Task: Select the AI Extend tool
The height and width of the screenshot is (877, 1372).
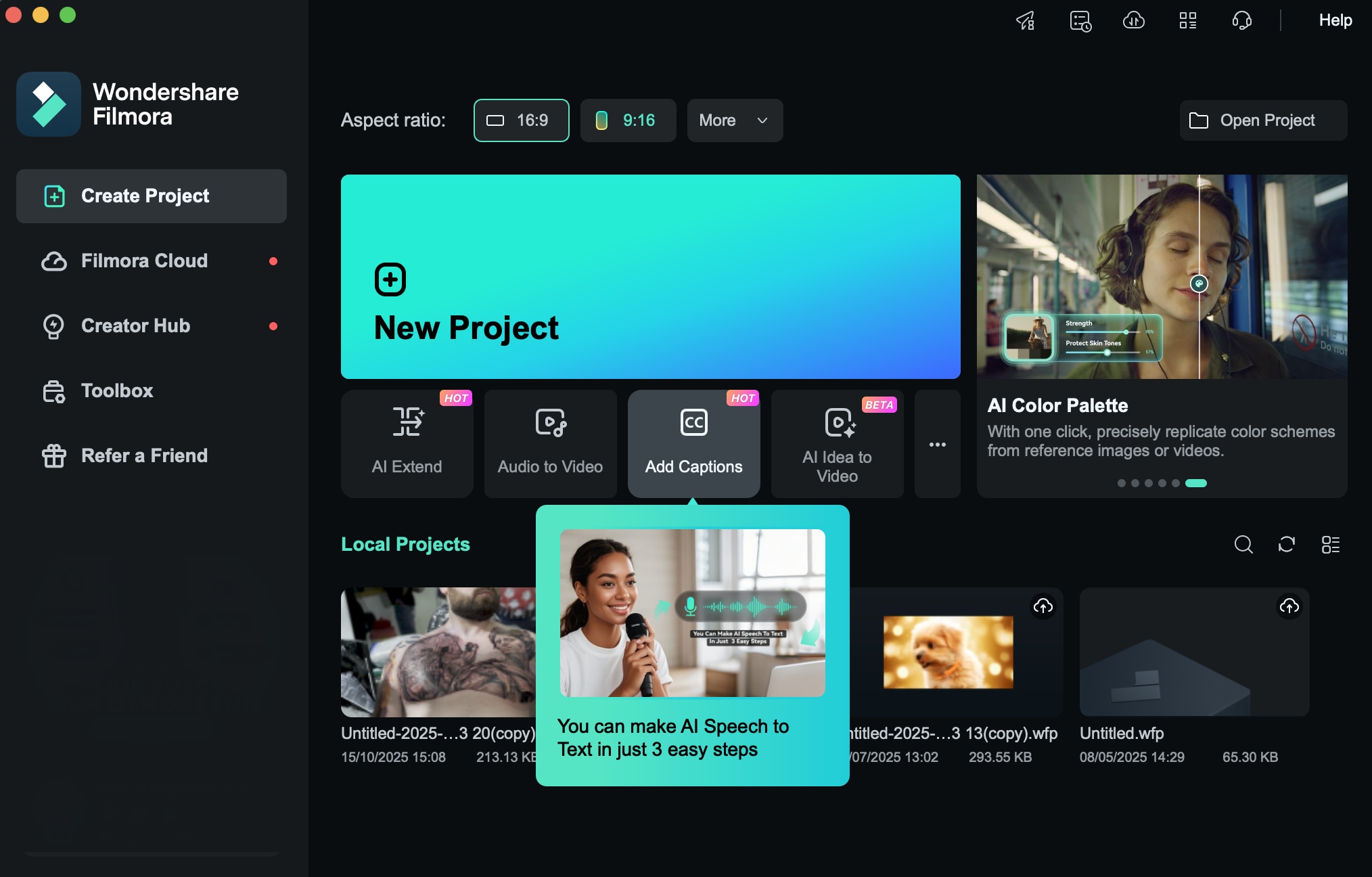Action: click(407, 443)
